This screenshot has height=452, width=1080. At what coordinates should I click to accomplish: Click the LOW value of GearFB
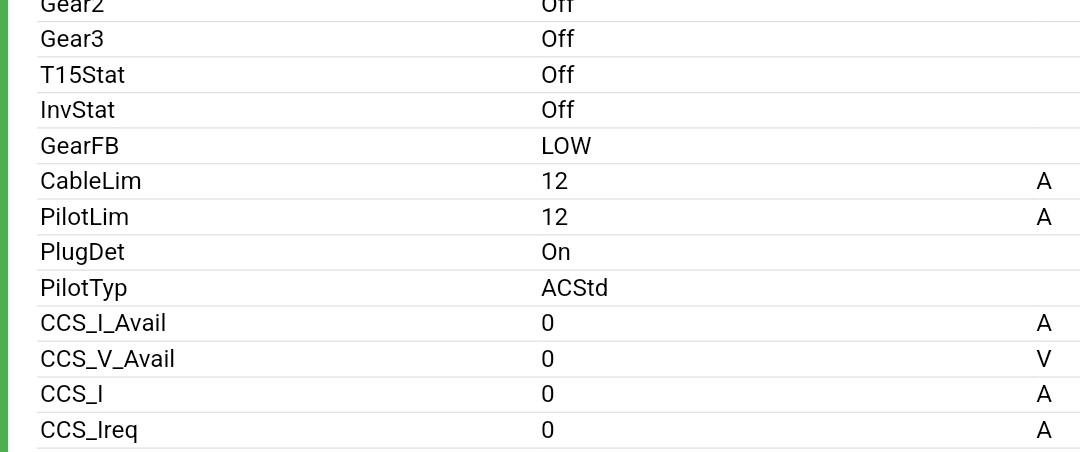566,146
